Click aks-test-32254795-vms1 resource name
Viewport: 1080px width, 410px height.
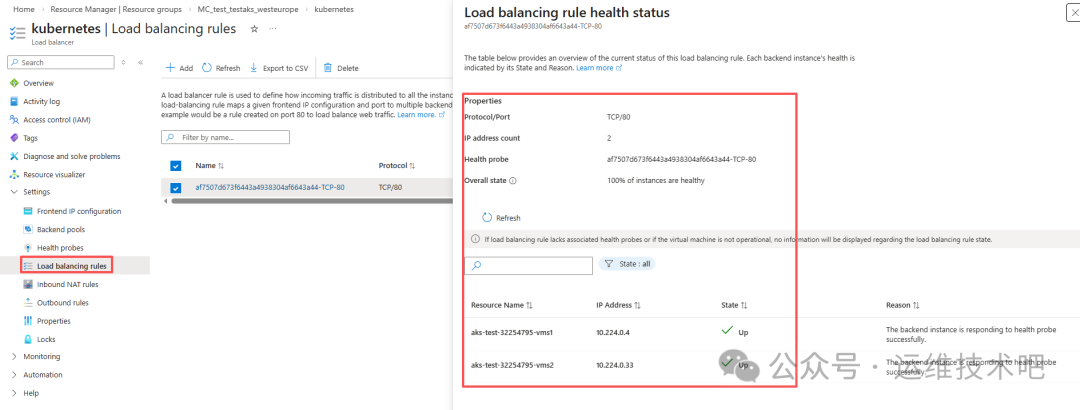512,332
